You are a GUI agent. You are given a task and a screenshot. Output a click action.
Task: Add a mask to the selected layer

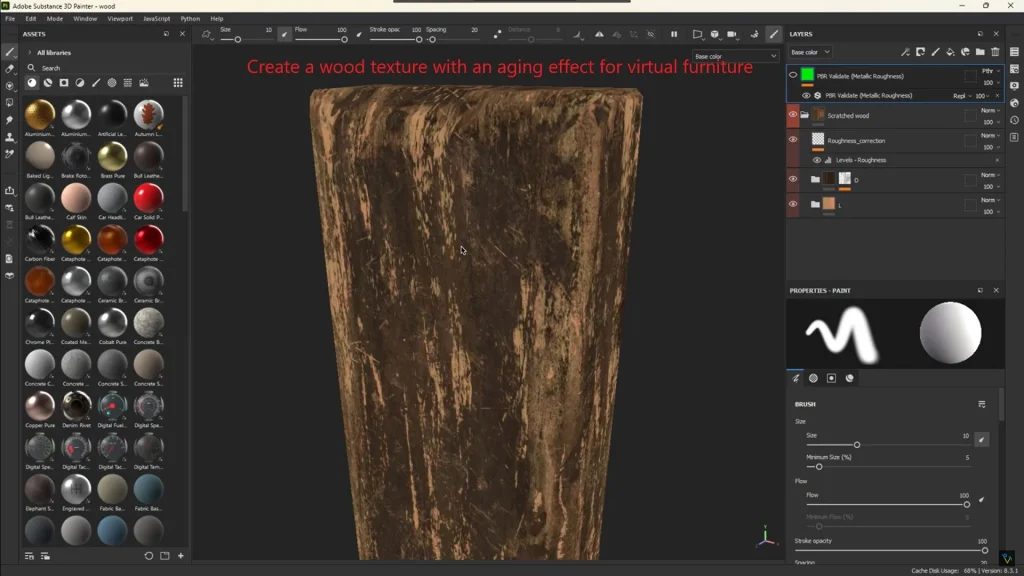[920, 52]
